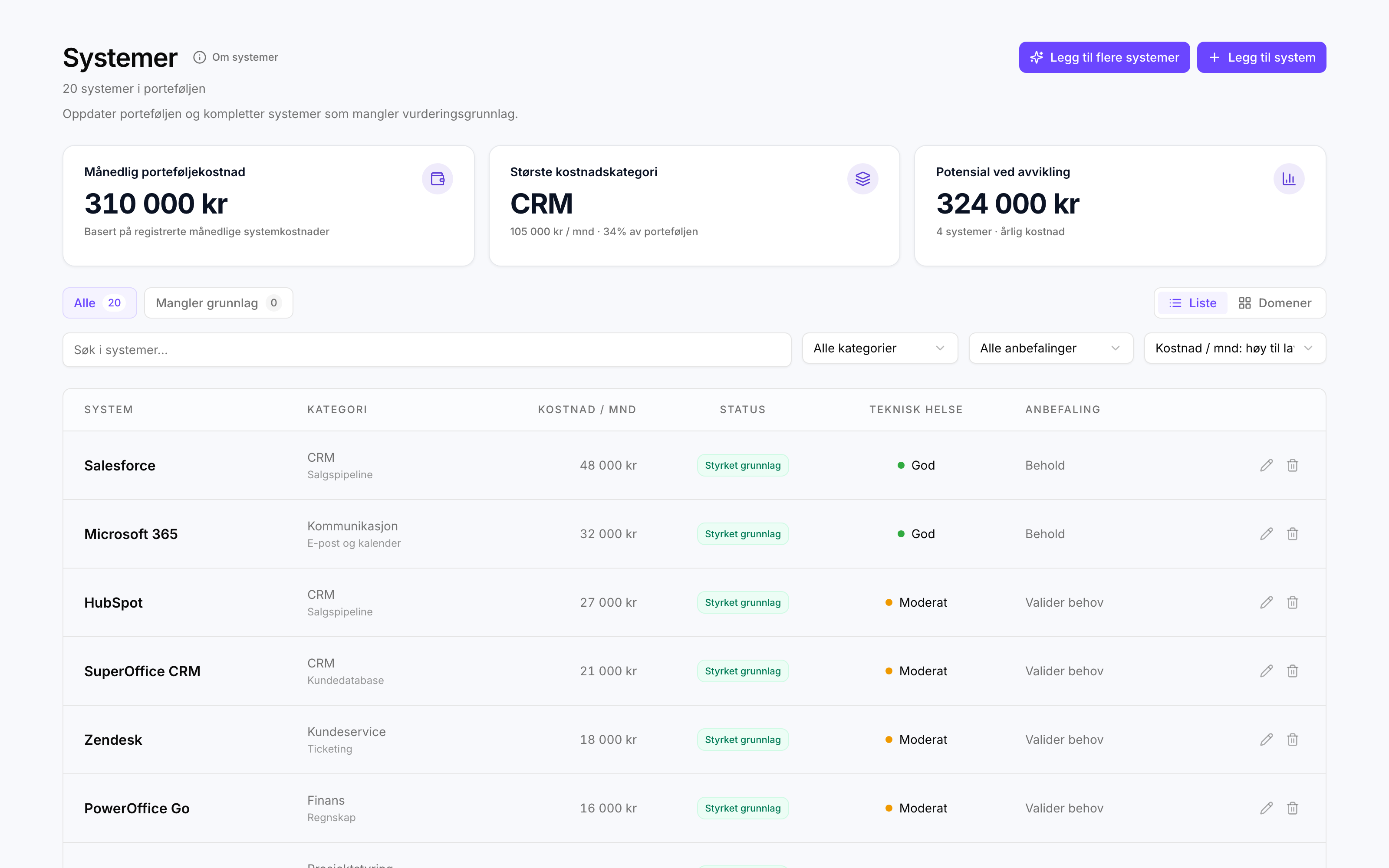
Task: Click the wallet icon on Månedlig porteføljekostnad card
Action: coord(438,179)
